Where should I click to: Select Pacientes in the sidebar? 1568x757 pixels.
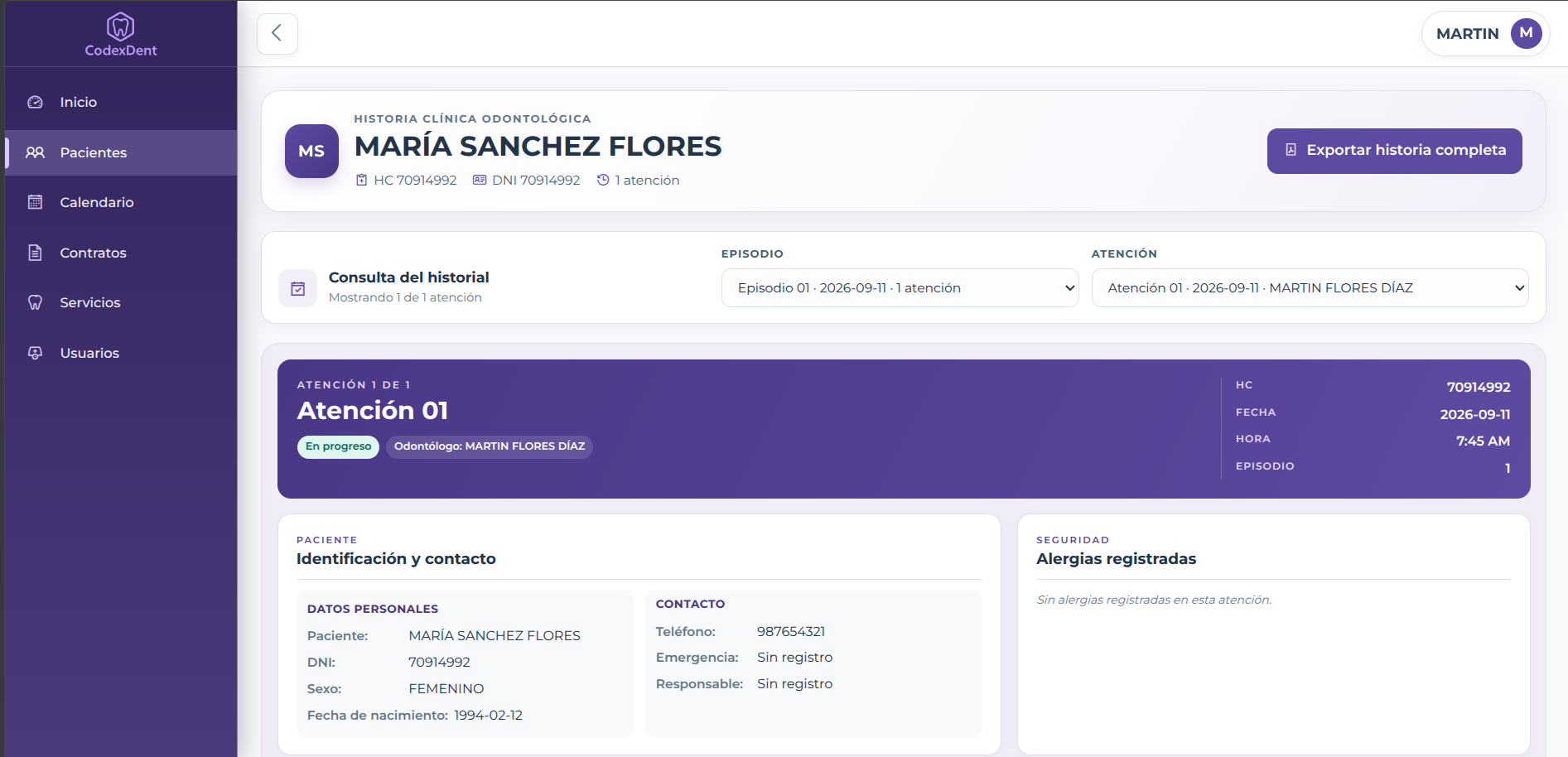(121, 152)
